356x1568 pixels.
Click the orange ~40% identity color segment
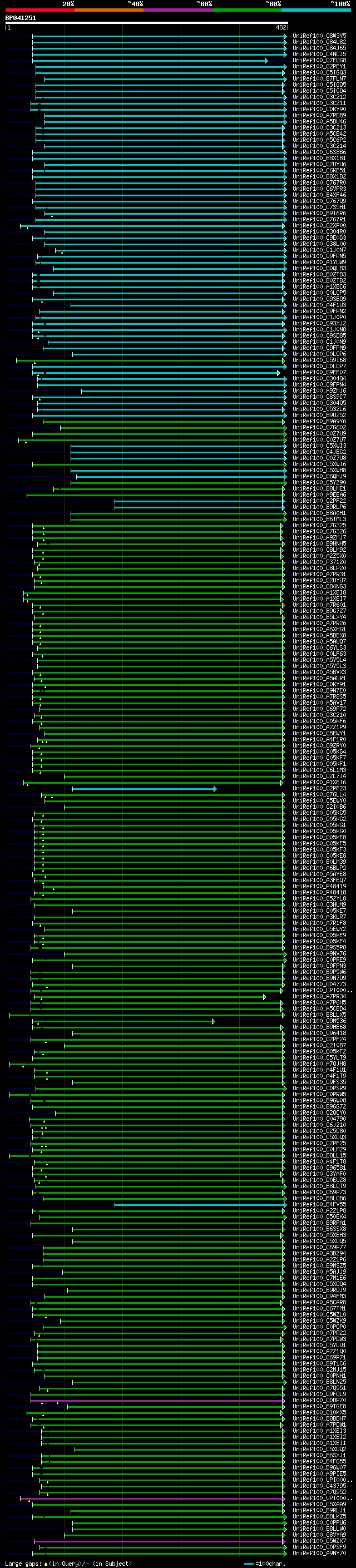(x=109, y=10)
